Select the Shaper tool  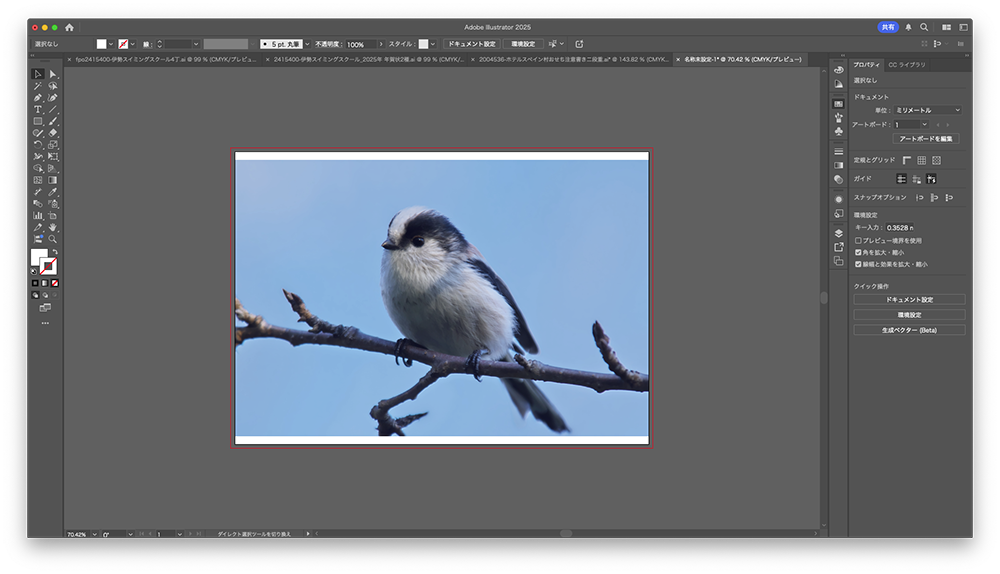tap(38, 133)
